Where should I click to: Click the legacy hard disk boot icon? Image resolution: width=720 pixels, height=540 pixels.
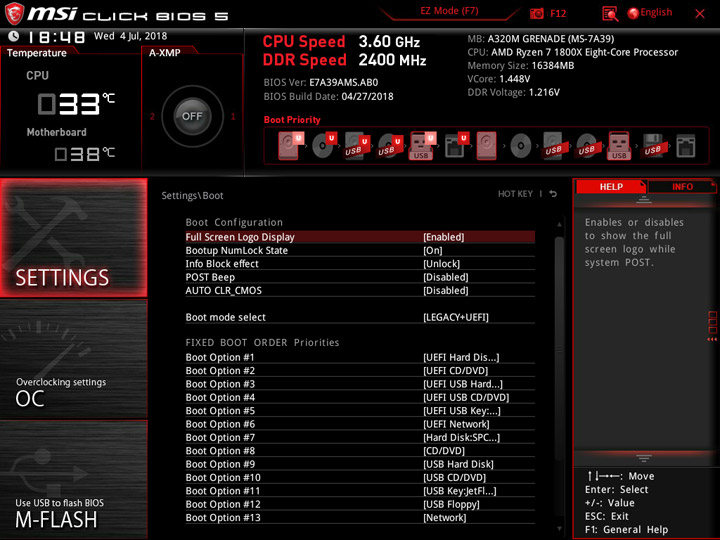coord(486,146)
